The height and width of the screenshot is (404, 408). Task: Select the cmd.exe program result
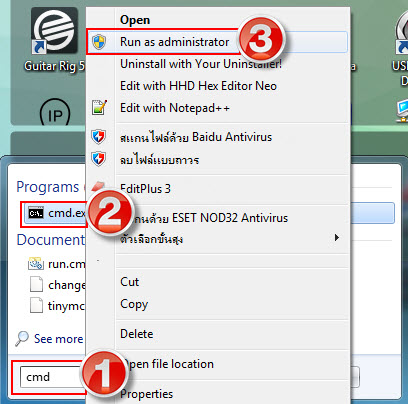click(56, 213)
